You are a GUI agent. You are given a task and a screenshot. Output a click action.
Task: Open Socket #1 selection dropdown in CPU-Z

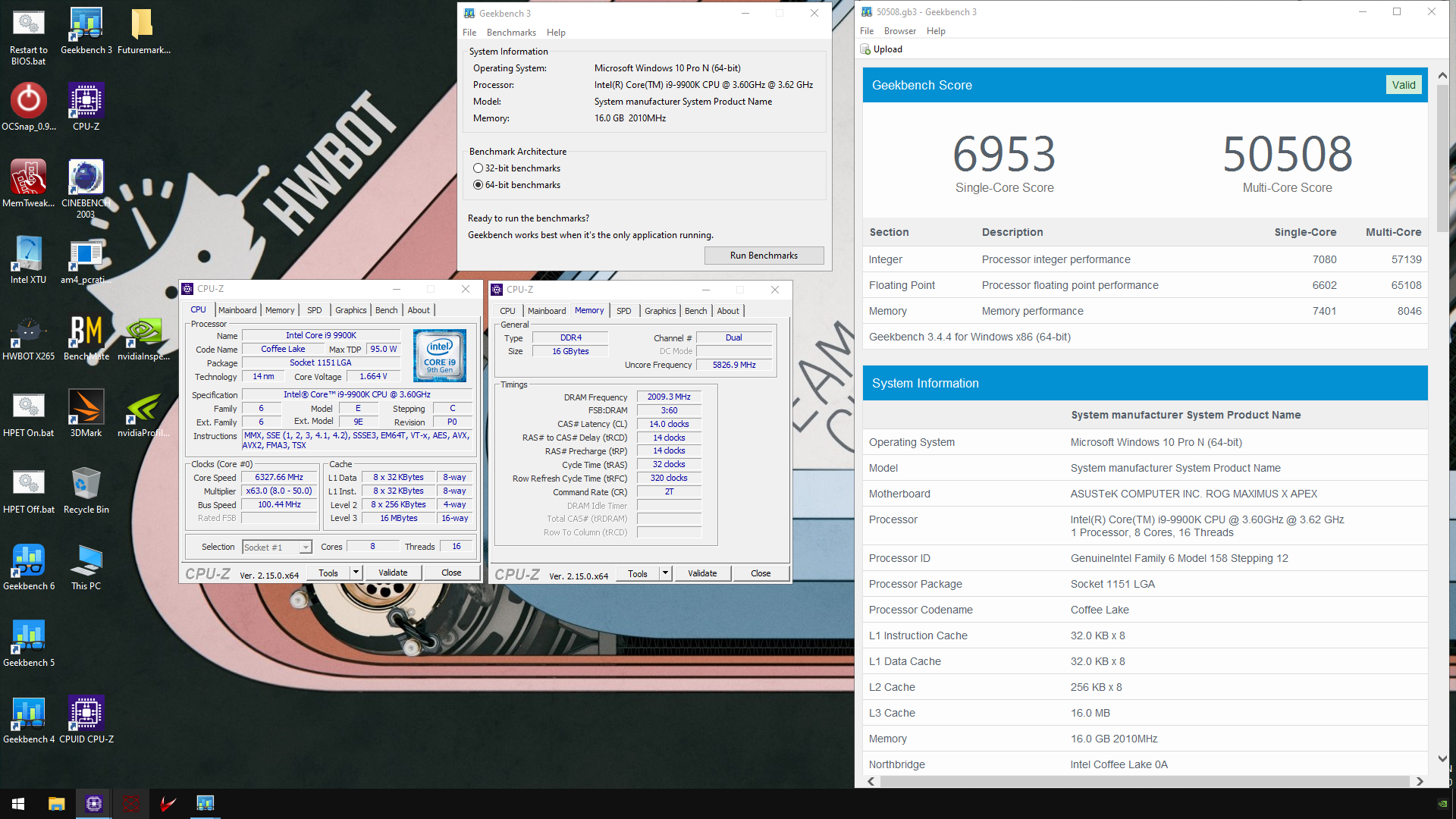277,547
